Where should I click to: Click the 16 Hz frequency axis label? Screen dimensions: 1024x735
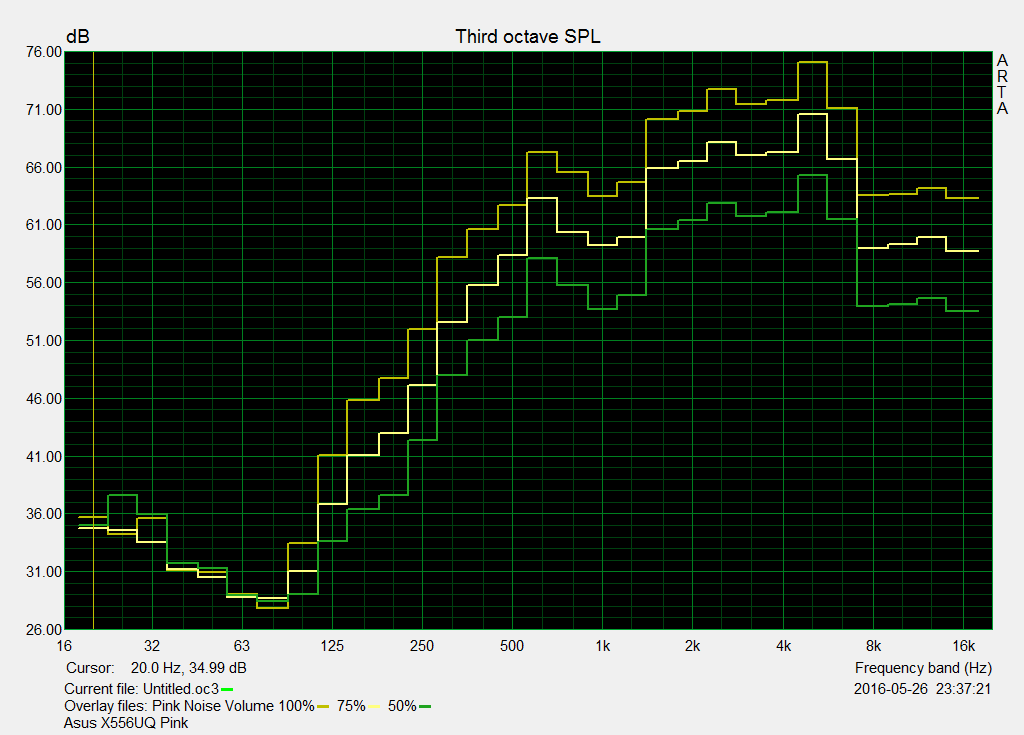pos(64,646)
